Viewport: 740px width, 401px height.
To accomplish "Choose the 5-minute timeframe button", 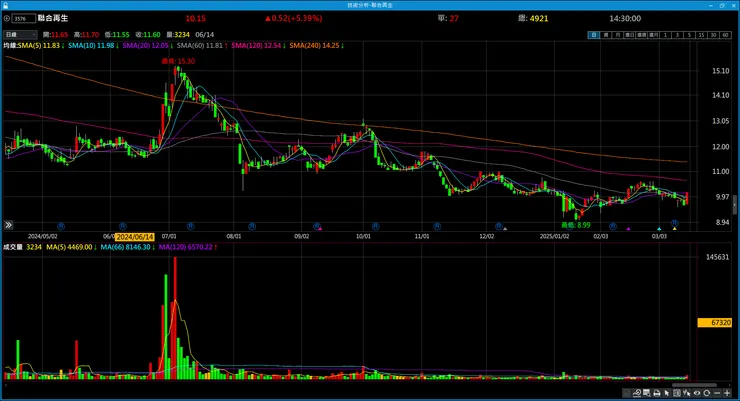I will (x=690, y=35).
